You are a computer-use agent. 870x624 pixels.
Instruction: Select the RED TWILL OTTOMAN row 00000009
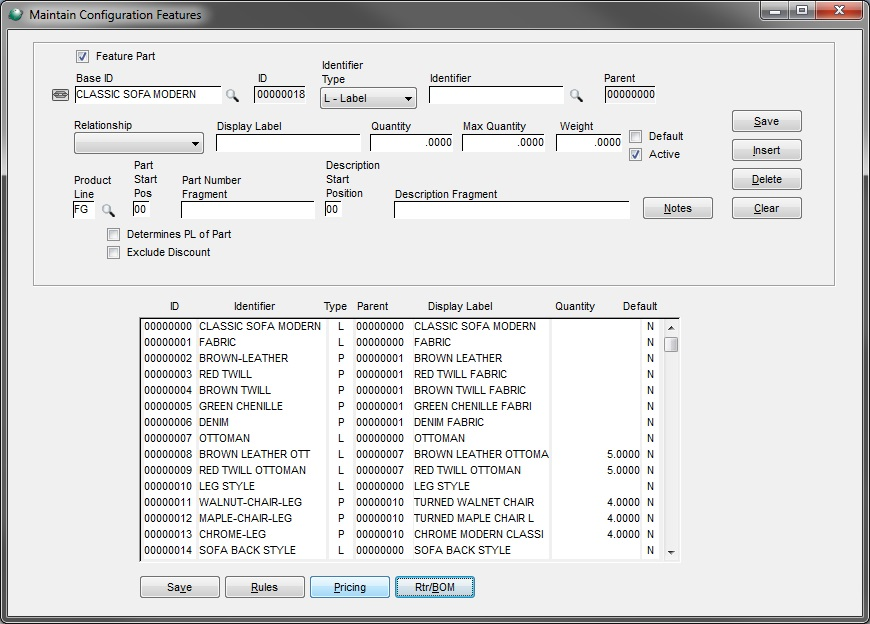pos(401,470)
